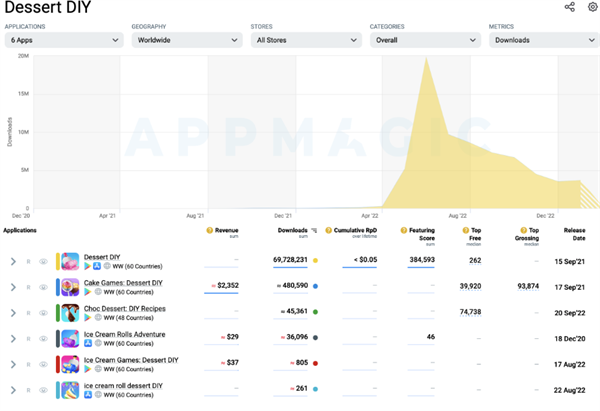
Task: Open the Ice Cream Rolls Adventure link
Action: 124,334
